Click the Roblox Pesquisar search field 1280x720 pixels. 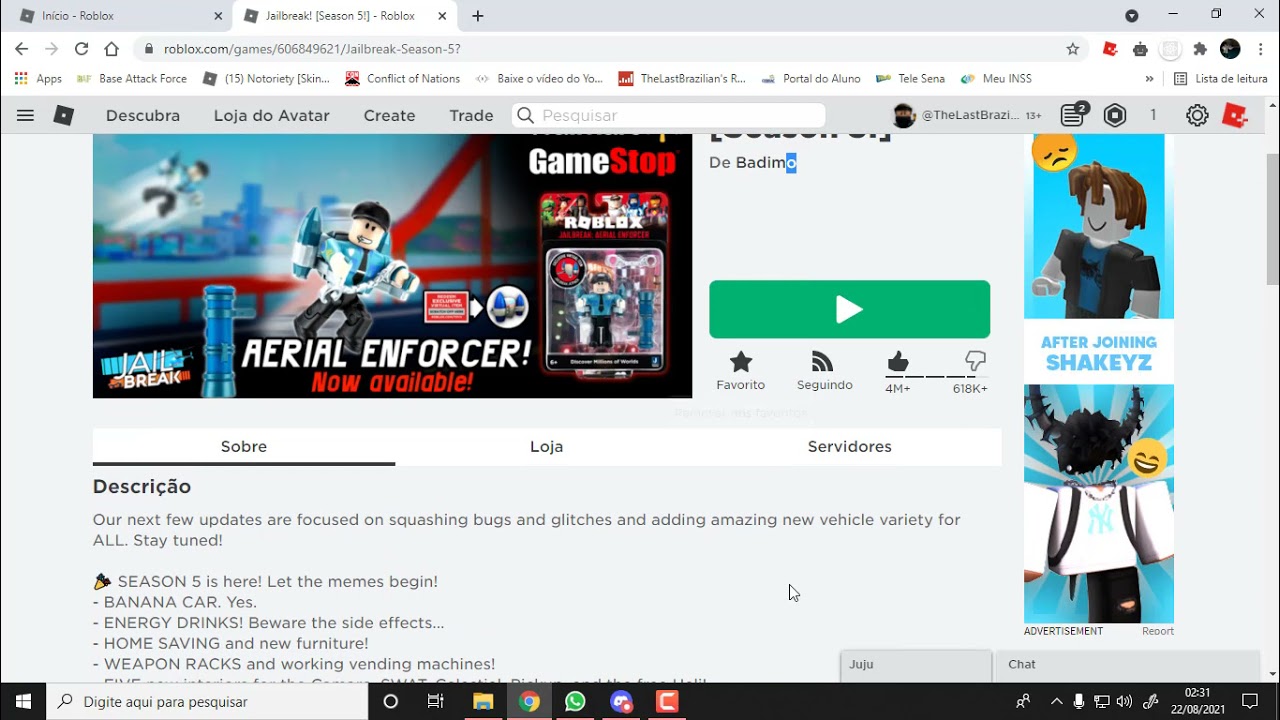coord(668,116)
